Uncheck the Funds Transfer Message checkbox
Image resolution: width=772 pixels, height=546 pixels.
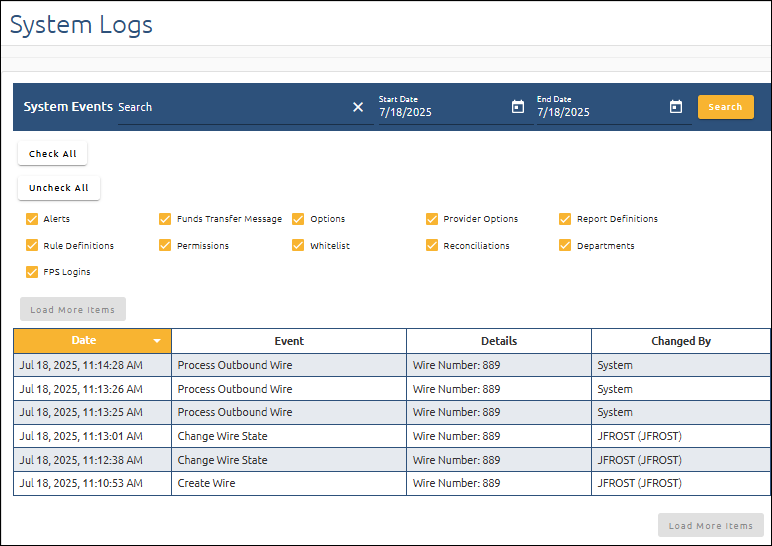pyautogui.click(x=166, y=219)
